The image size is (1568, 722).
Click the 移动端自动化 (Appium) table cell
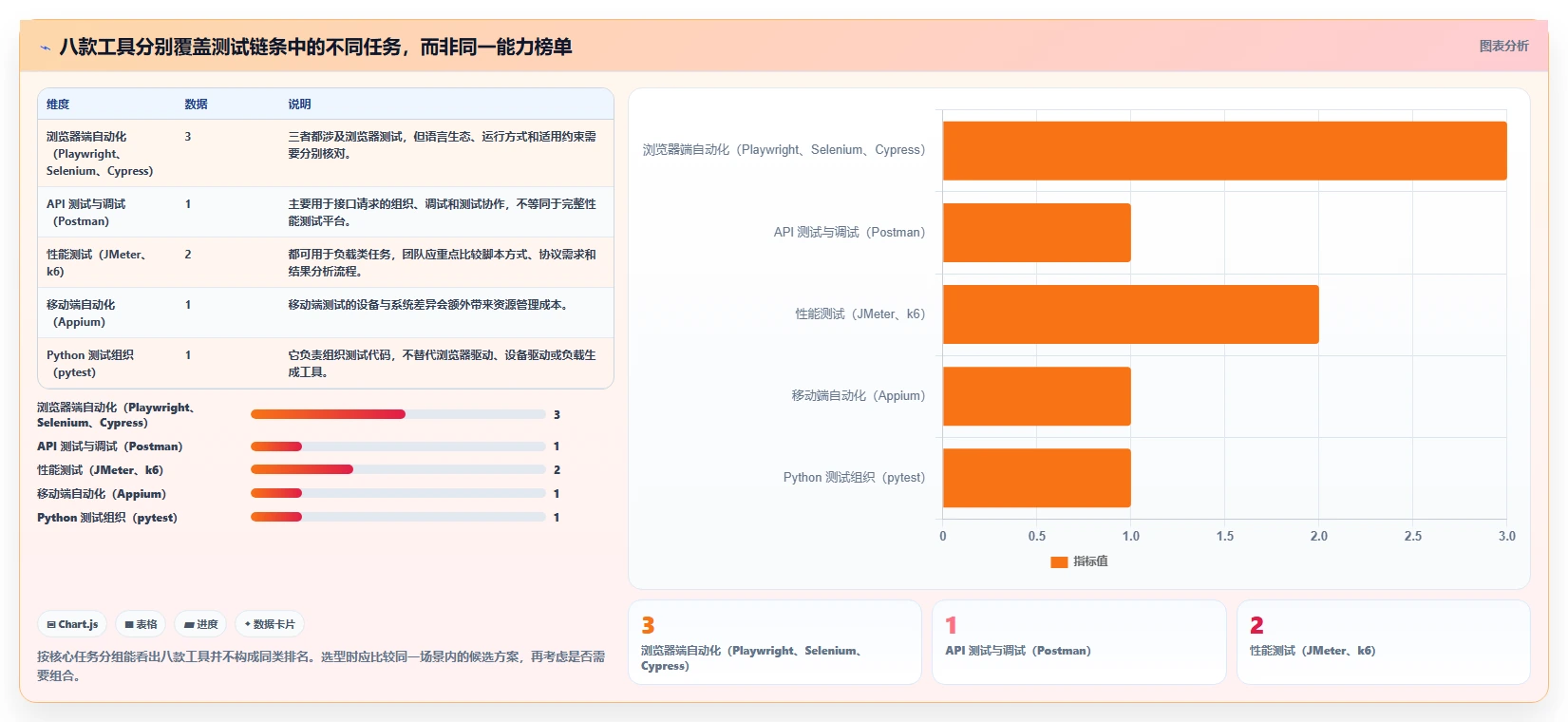[x=106, y=313]
